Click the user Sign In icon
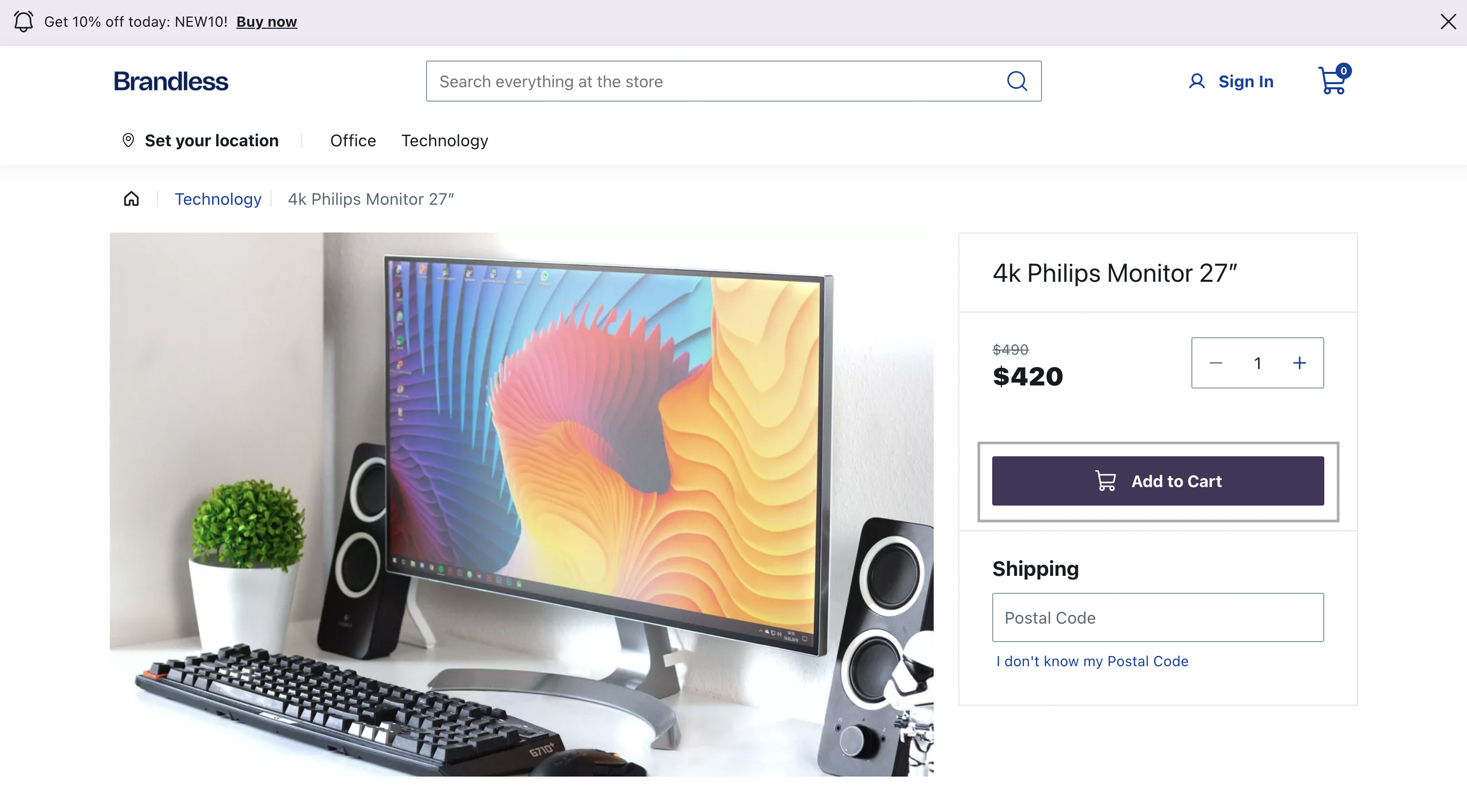The image size is (1467, 812). [x=1196, y=81]
